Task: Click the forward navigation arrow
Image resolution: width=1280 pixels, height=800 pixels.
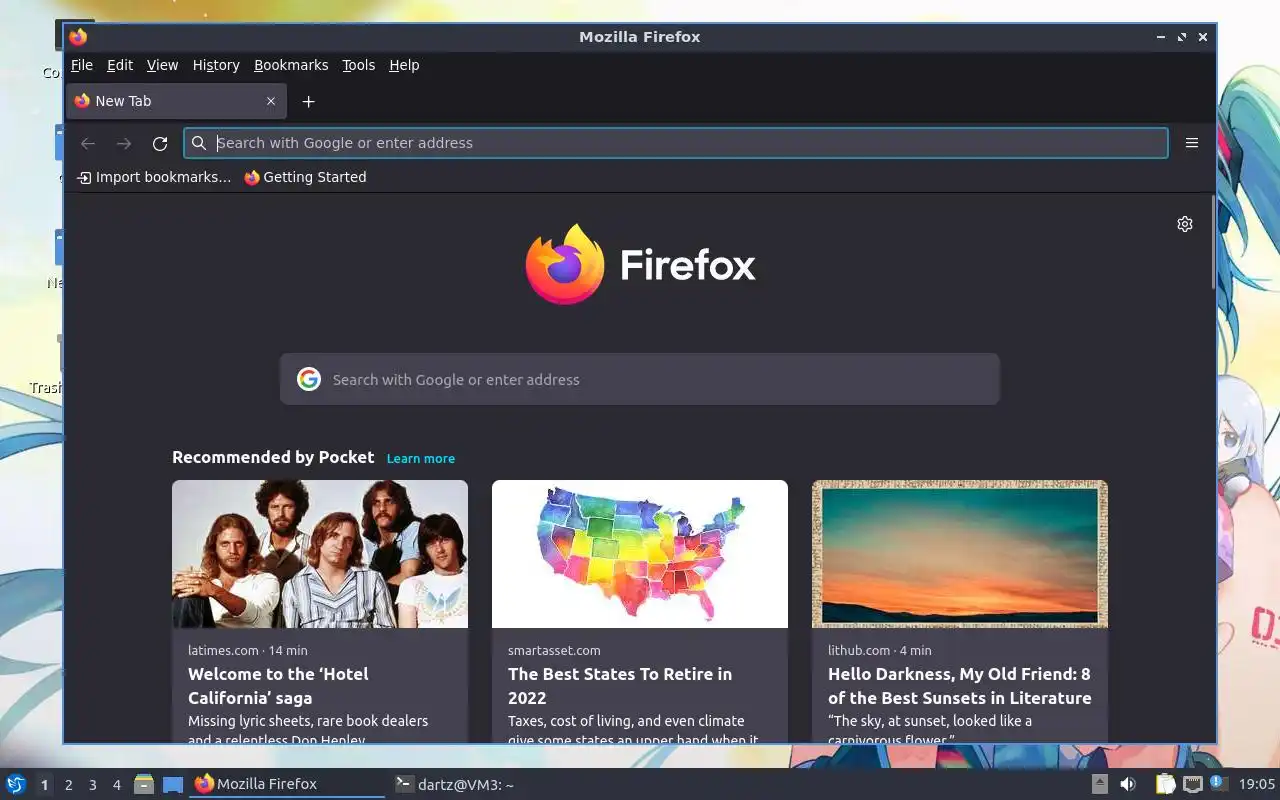Action: click(124, 143)
